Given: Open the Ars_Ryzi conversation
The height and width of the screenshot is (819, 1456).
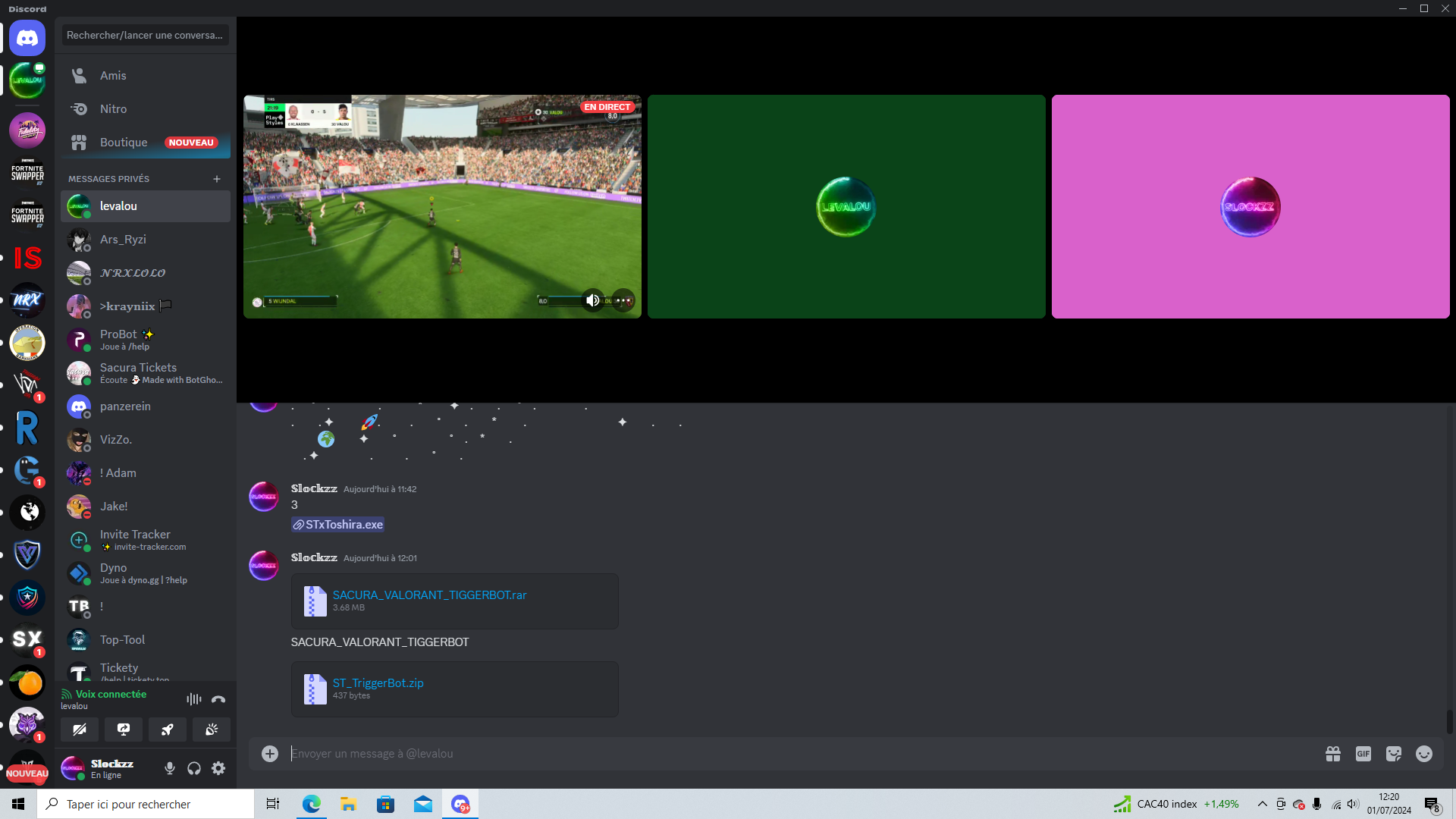Looking at the screenshot, I should [146, 240].
